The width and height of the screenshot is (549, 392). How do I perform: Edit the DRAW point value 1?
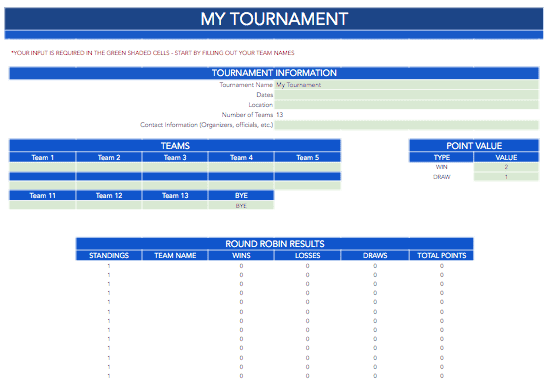(506, 177)
